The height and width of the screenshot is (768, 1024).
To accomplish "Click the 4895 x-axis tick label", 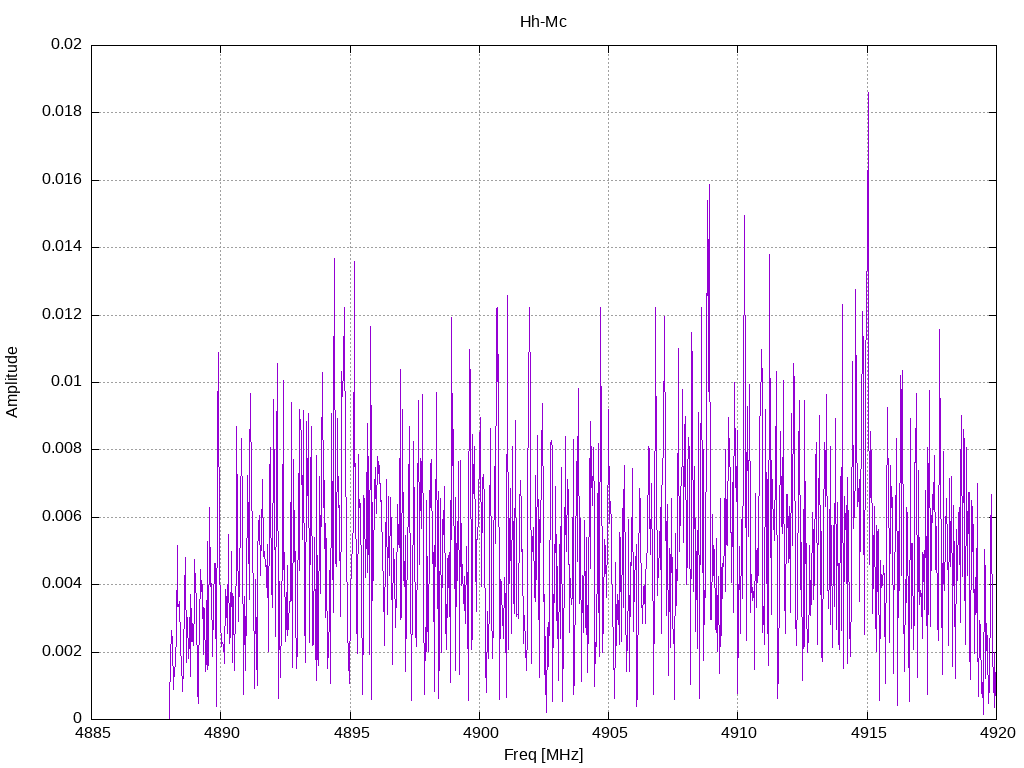I will tap(351, 733).
